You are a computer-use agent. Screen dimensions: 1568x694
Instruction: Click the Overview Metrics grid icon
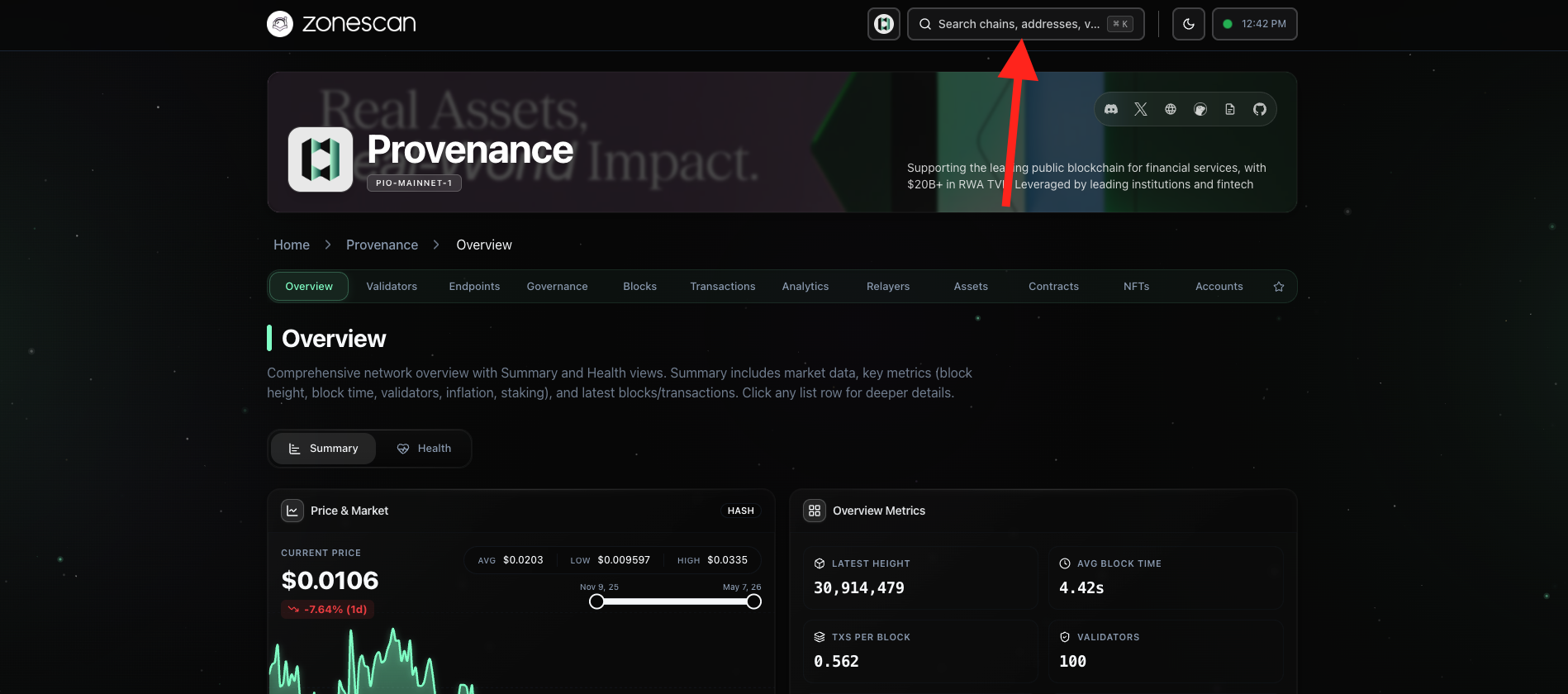[x=815, y=511]
